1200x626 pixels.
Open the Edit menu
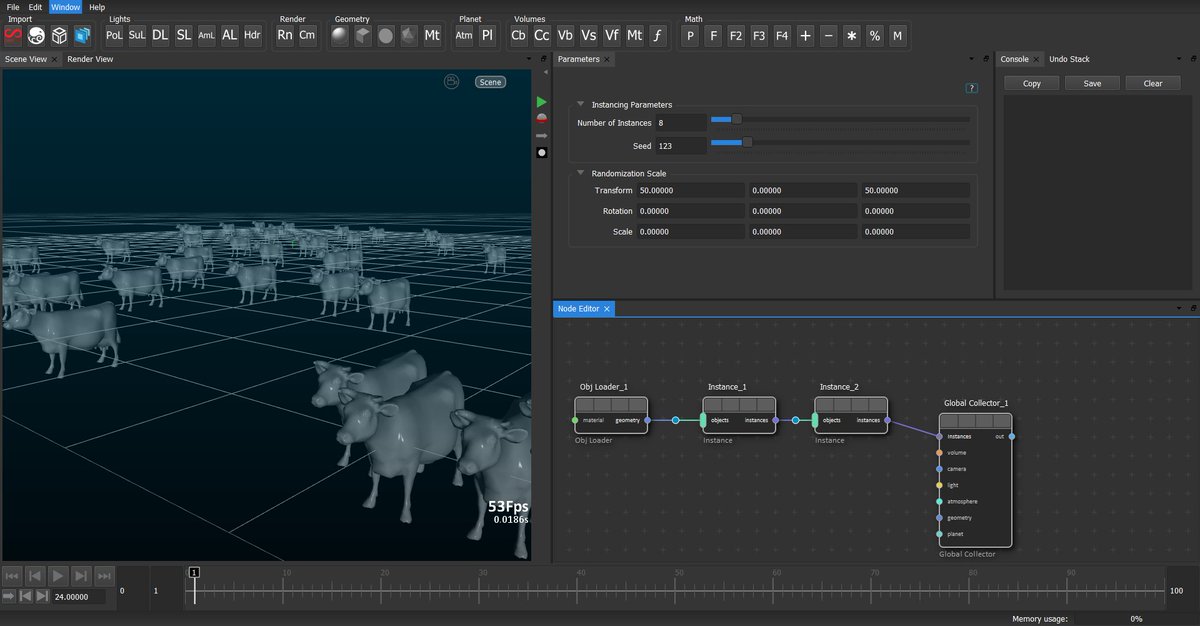[x=35, y=7]
